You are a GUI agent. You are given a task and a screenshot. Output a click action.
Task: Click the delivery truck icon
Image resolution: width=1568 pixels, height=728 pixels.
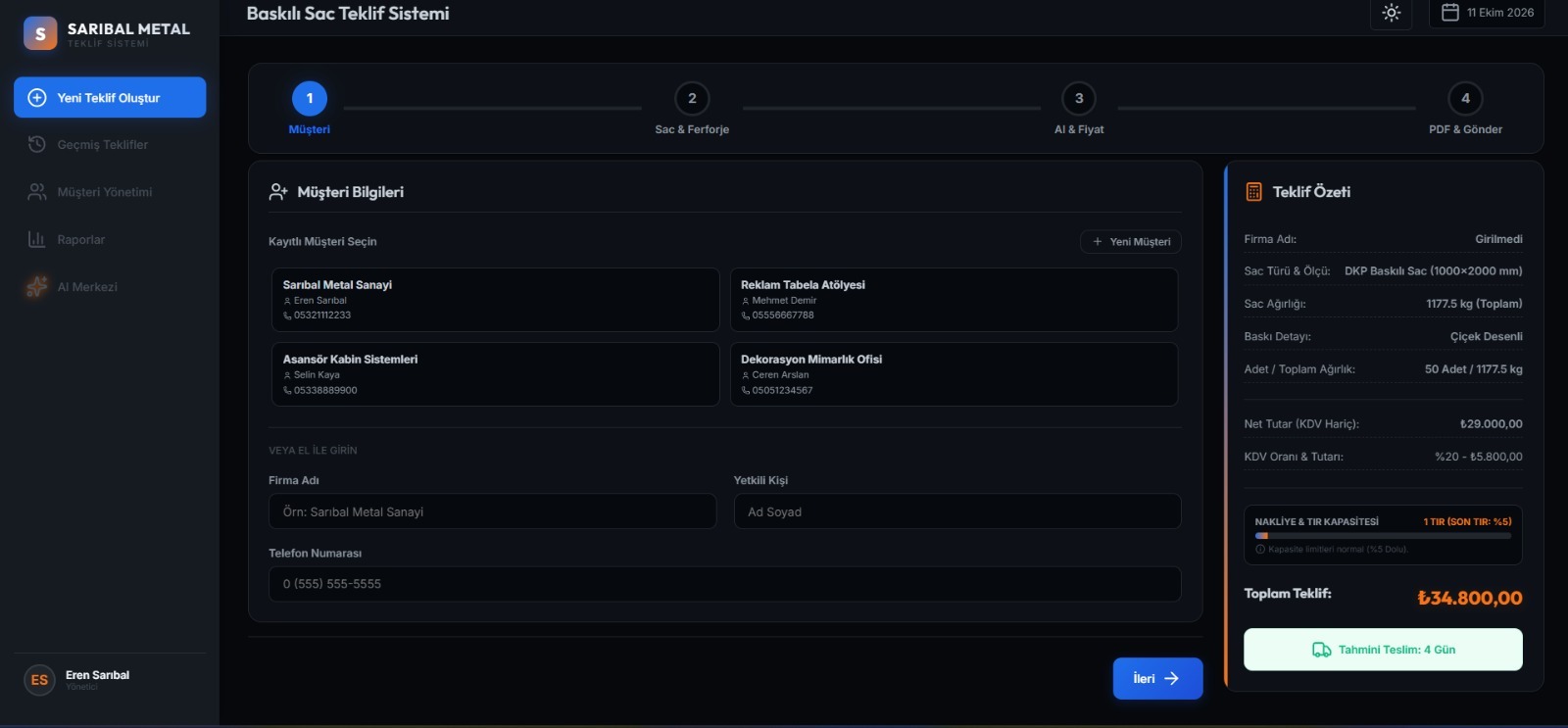tap(1321, 650)
